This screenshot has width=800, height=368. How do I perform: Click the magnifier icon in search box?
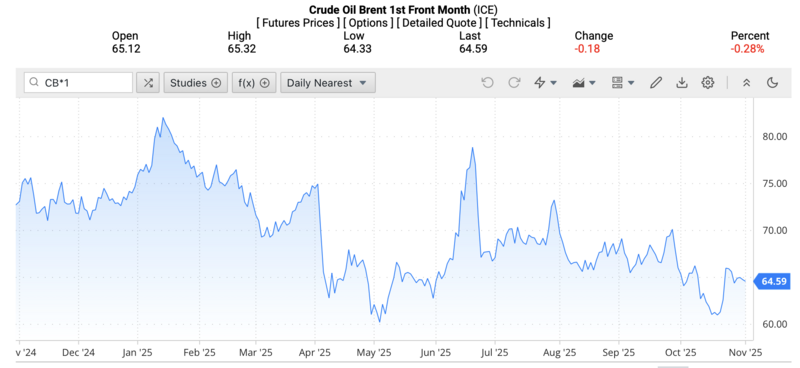tap(34, 83)
